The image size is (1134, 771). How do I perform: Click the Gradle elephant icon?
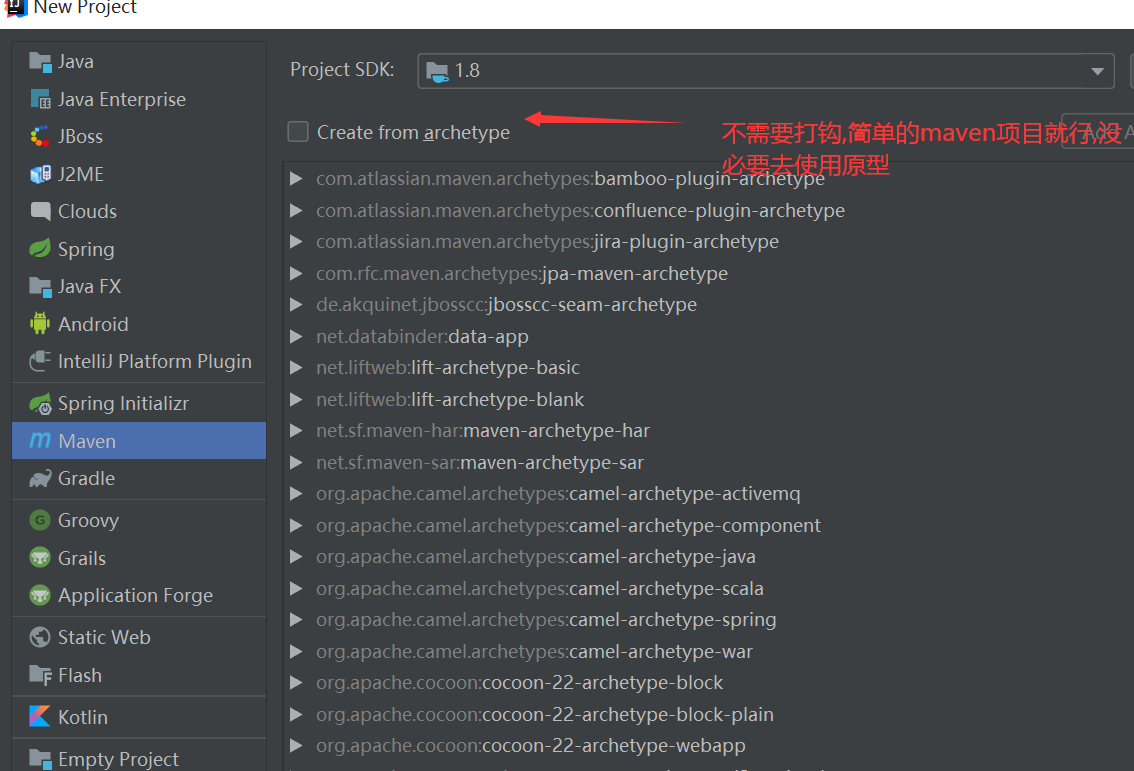coord(40,479)
